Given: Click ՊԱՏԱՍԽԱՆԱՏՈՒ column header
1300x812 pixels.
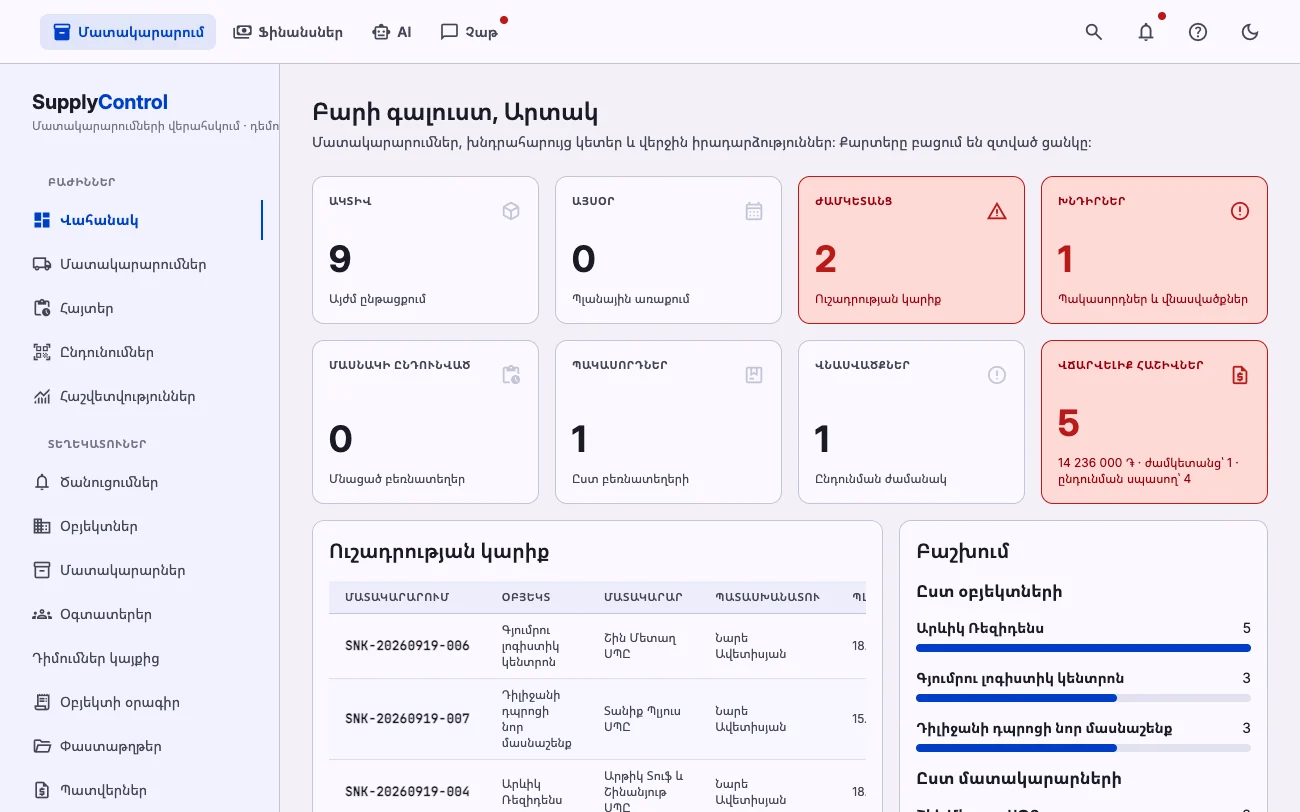Looking at the screenshot, I should 767,597.
